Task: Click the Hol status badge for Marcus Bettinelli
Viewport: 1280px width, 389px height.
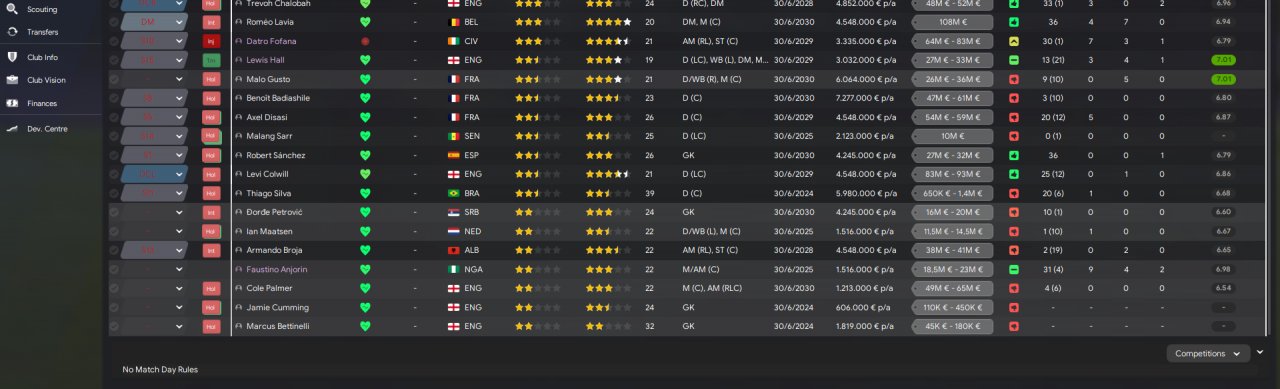Action: coord(211,326)
